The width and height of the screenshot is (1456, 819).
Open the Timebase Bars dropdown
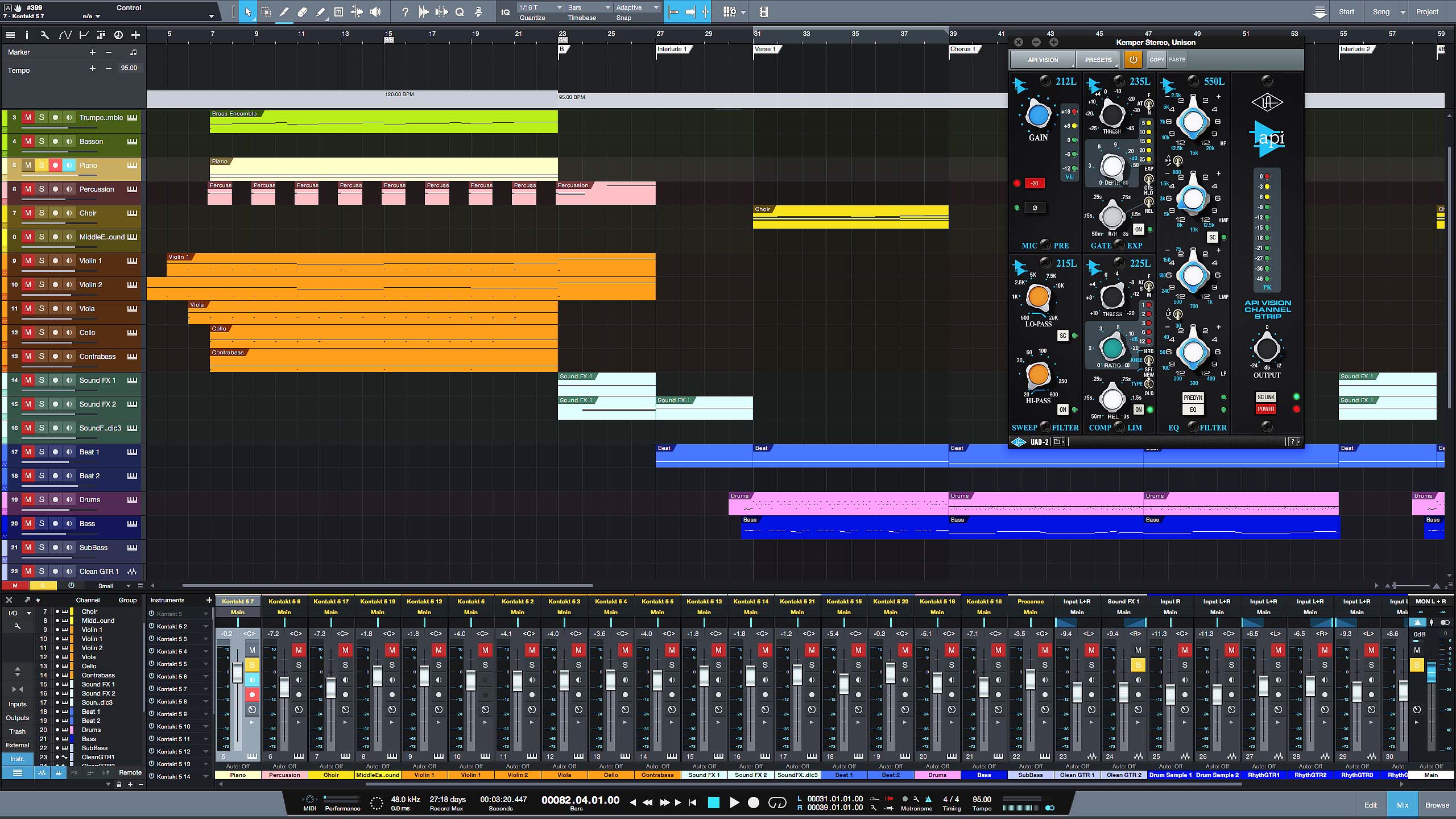click(x=589, y=7)
